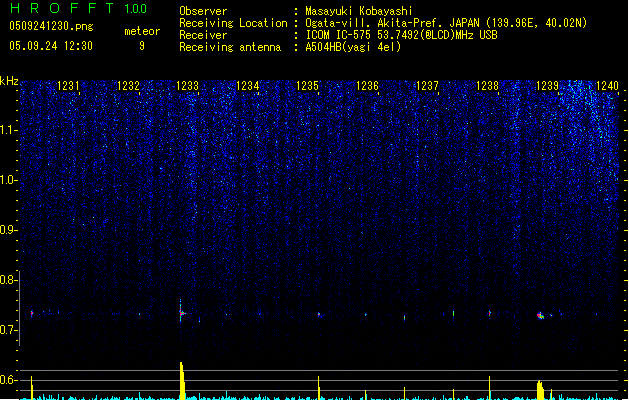Click the 'Receiving Location' label
The width and height of the screenshot is (629, 400).
[x=233, y=23]
